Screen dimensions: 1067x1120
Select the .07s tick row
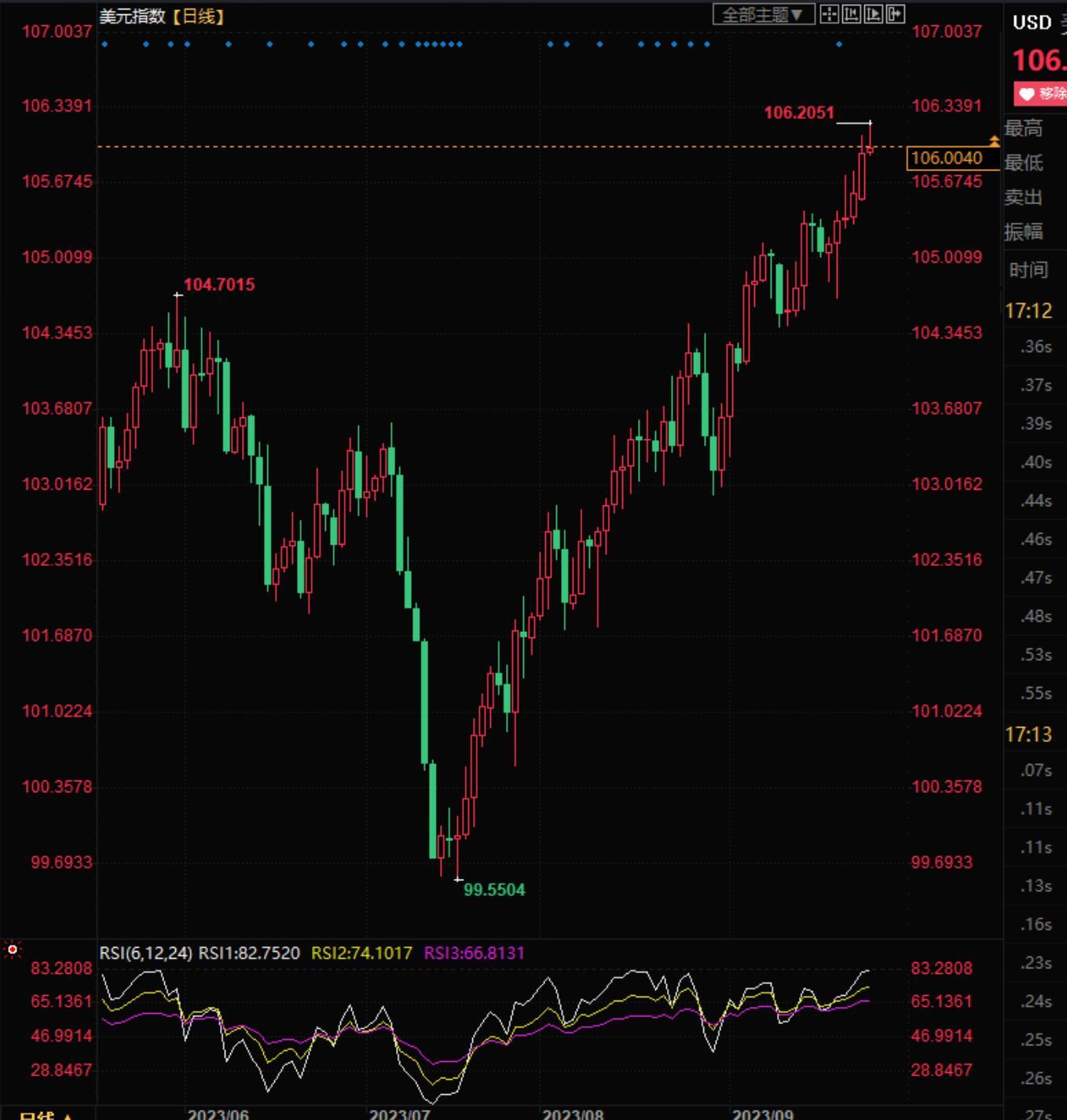(1036, 770)
